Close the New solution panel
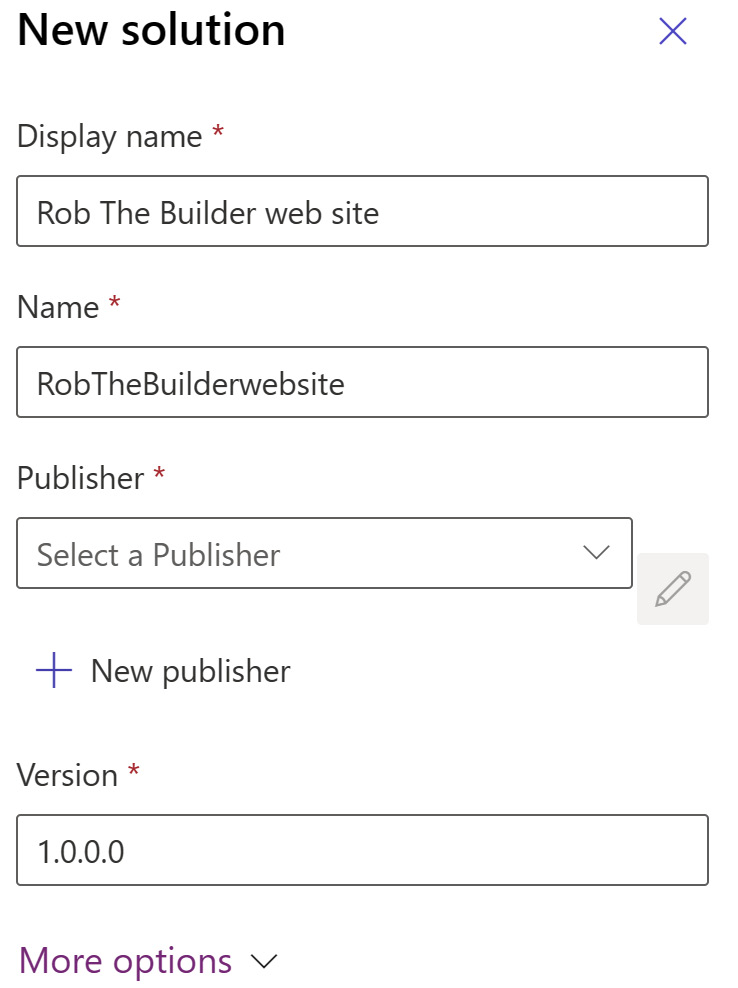 [x=672, y=31]
